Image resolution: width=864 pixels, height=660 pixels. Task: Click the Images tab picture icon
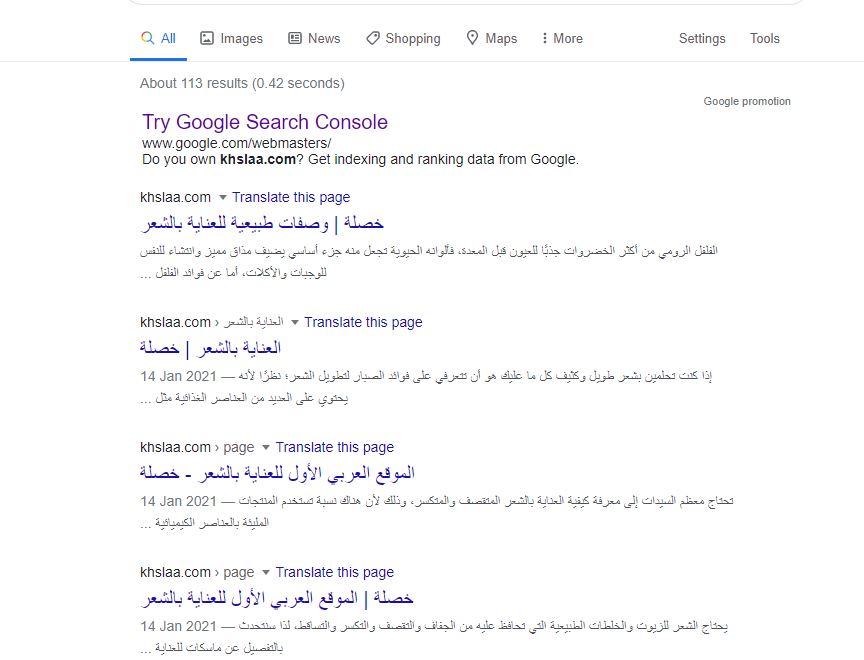pos(207,38)
